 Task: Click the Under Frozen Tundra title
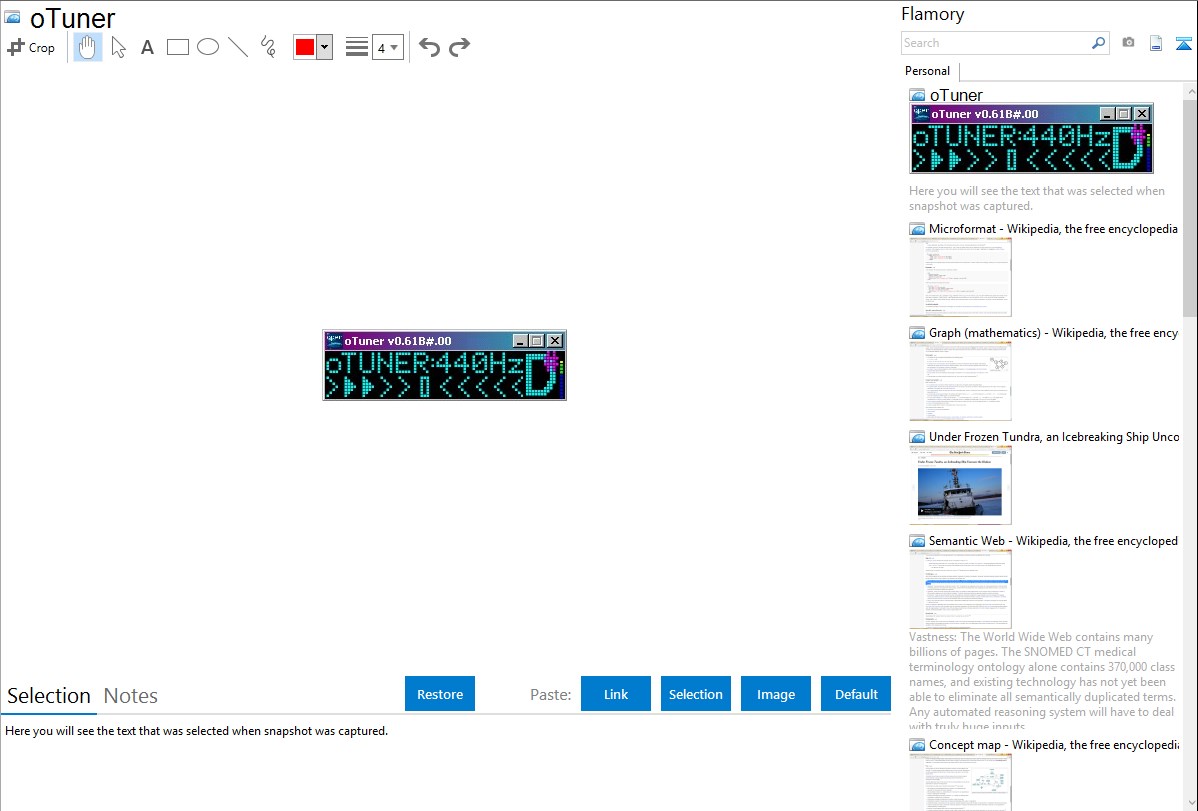[1054, 436]
